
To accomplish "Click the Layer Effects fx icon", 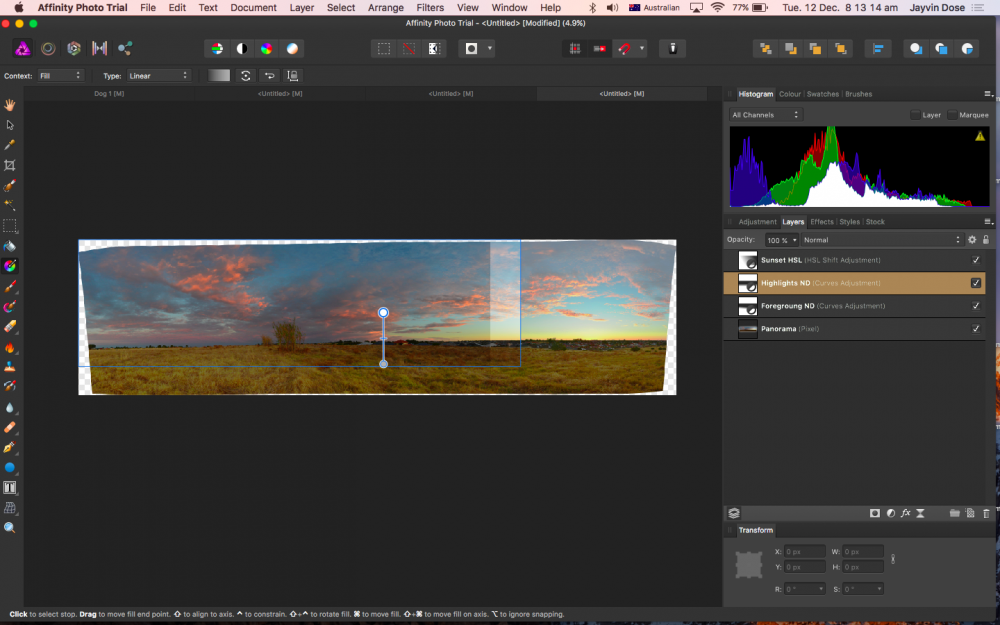I will tap(905, 513).
